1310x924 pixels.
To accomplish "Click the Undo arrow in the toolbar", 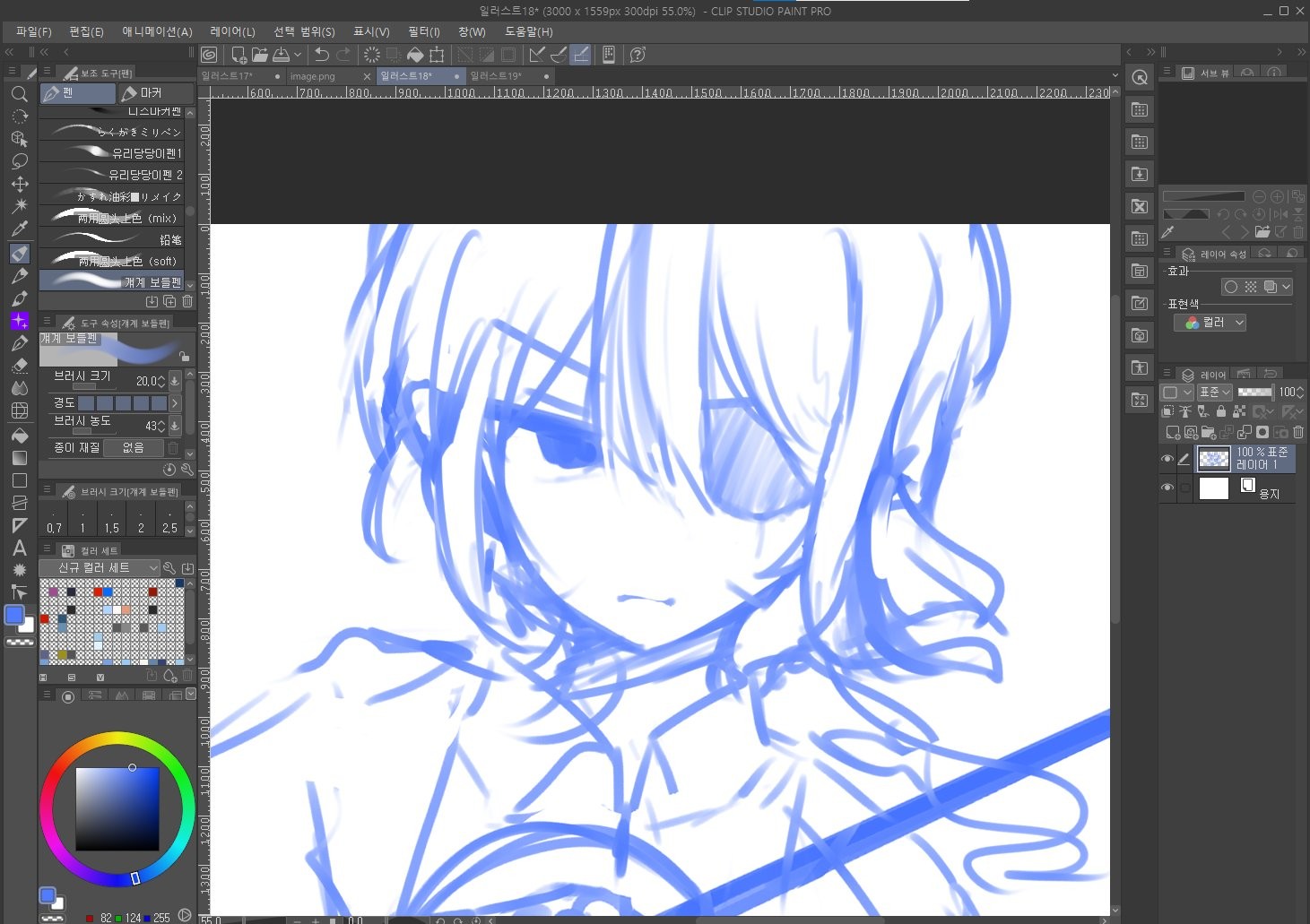I will click(322, 55).
